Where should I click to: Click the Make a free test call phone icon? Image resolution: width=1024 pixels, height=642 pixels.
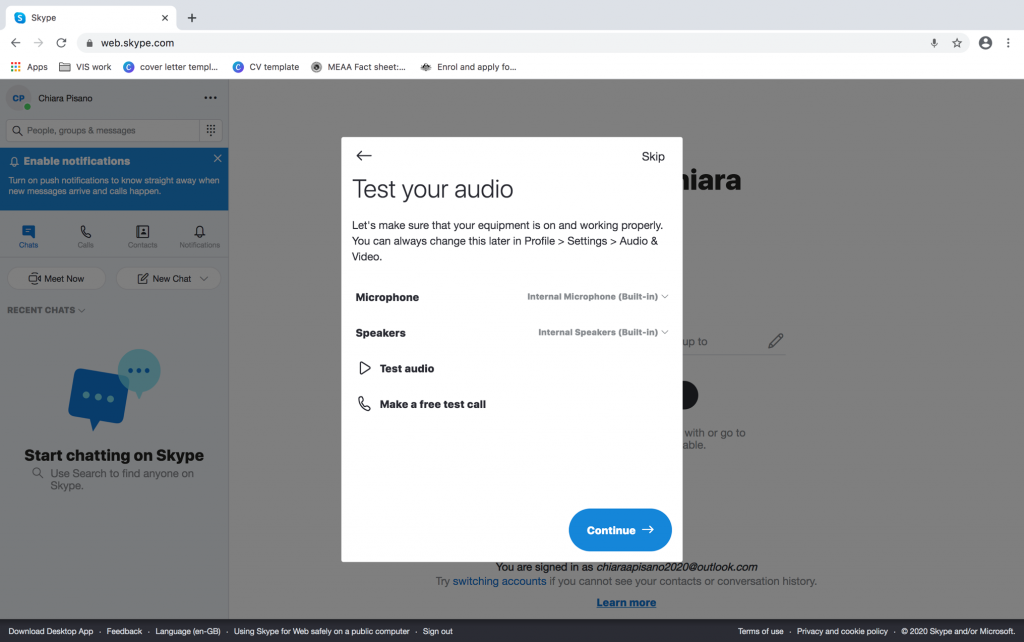[364, 404]
